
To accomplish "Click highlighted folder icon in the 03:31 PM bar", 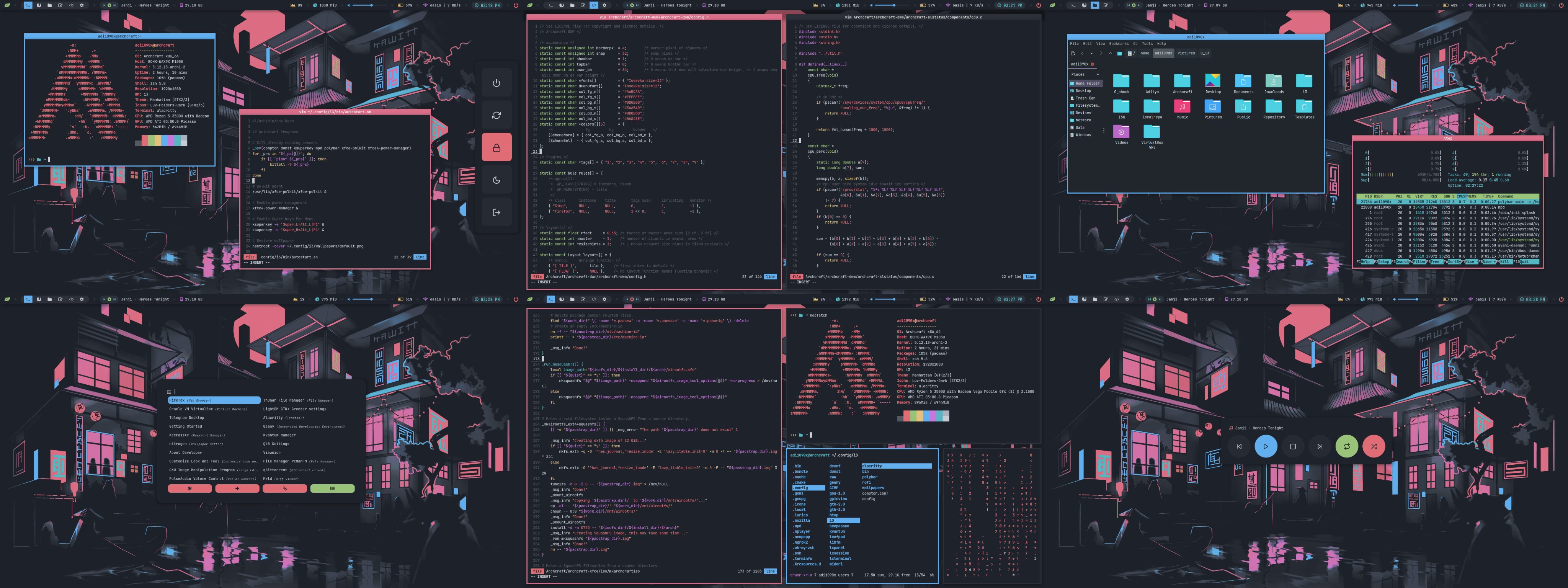I will 1095,5.
